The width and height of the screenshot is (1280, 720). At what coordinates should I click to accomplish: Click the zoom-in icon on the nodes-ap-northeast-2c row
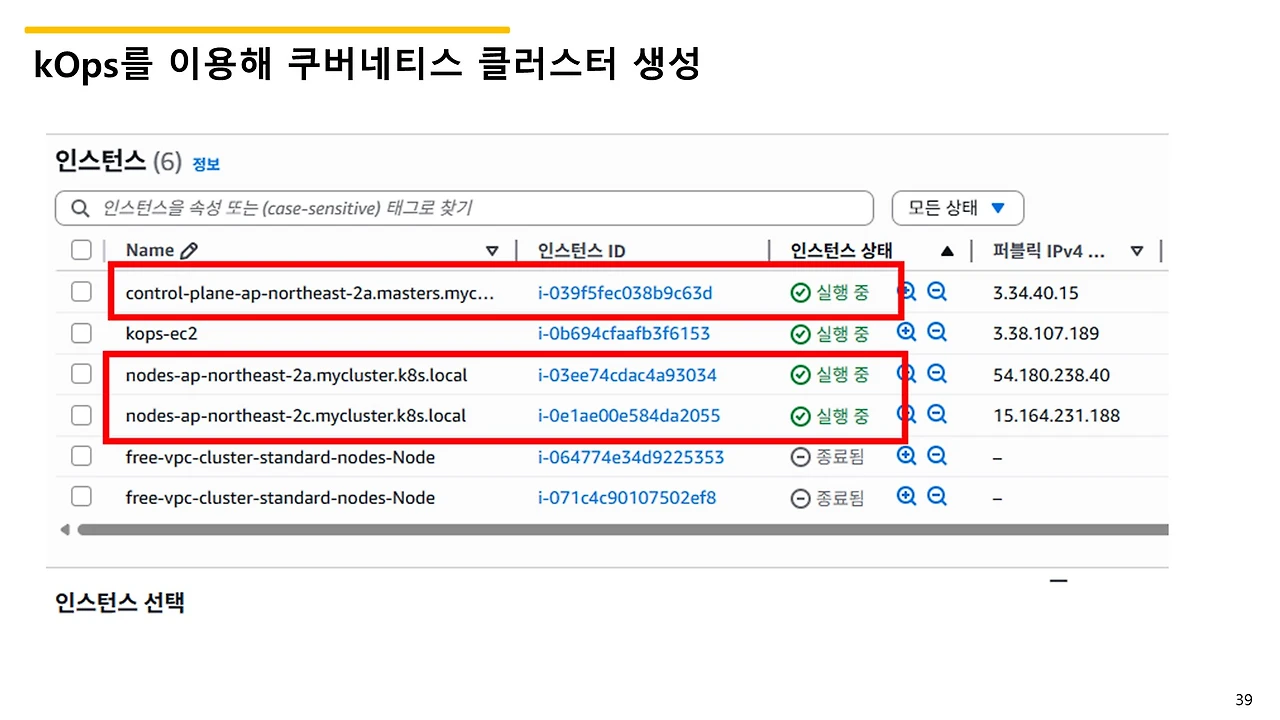[906, 414]
